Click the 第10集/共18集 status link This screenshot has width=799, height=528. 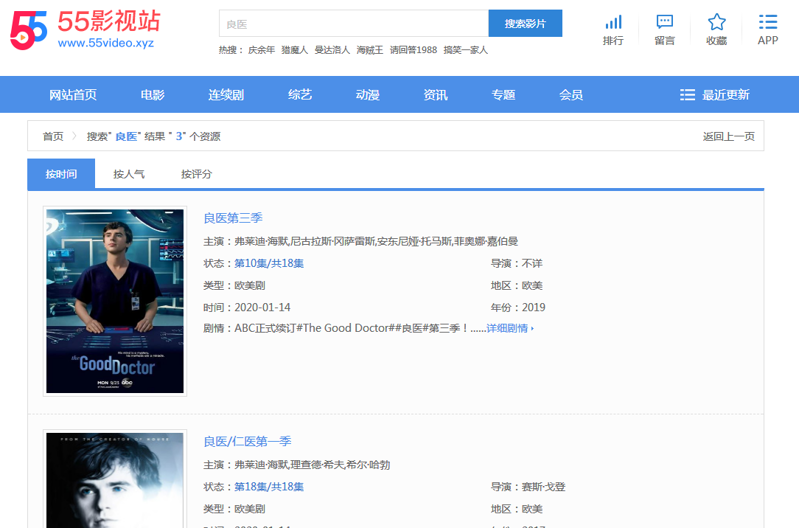(269, 263)
